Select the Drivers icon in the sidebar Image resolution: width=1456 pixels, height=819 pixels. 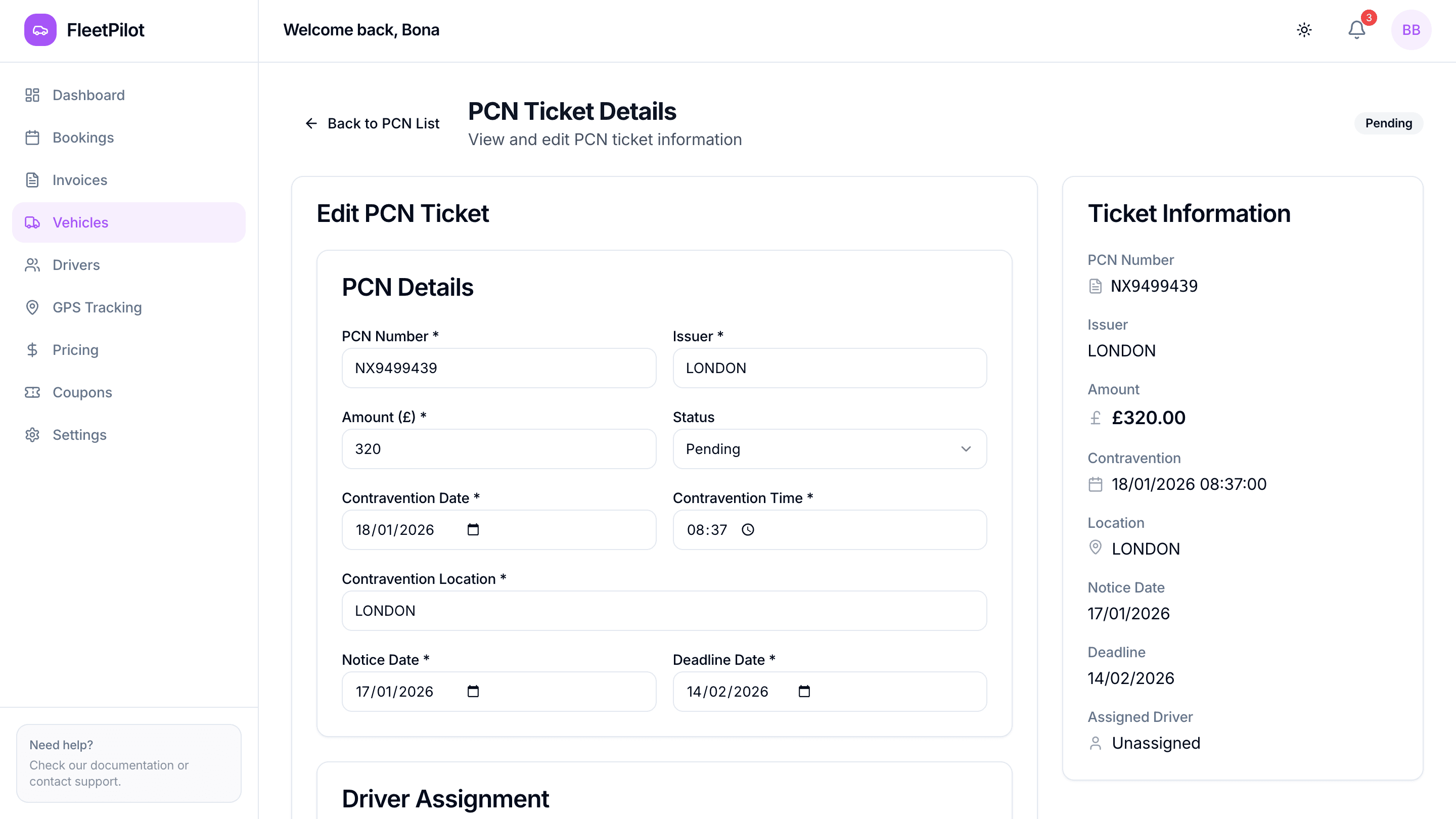(32, 264)
